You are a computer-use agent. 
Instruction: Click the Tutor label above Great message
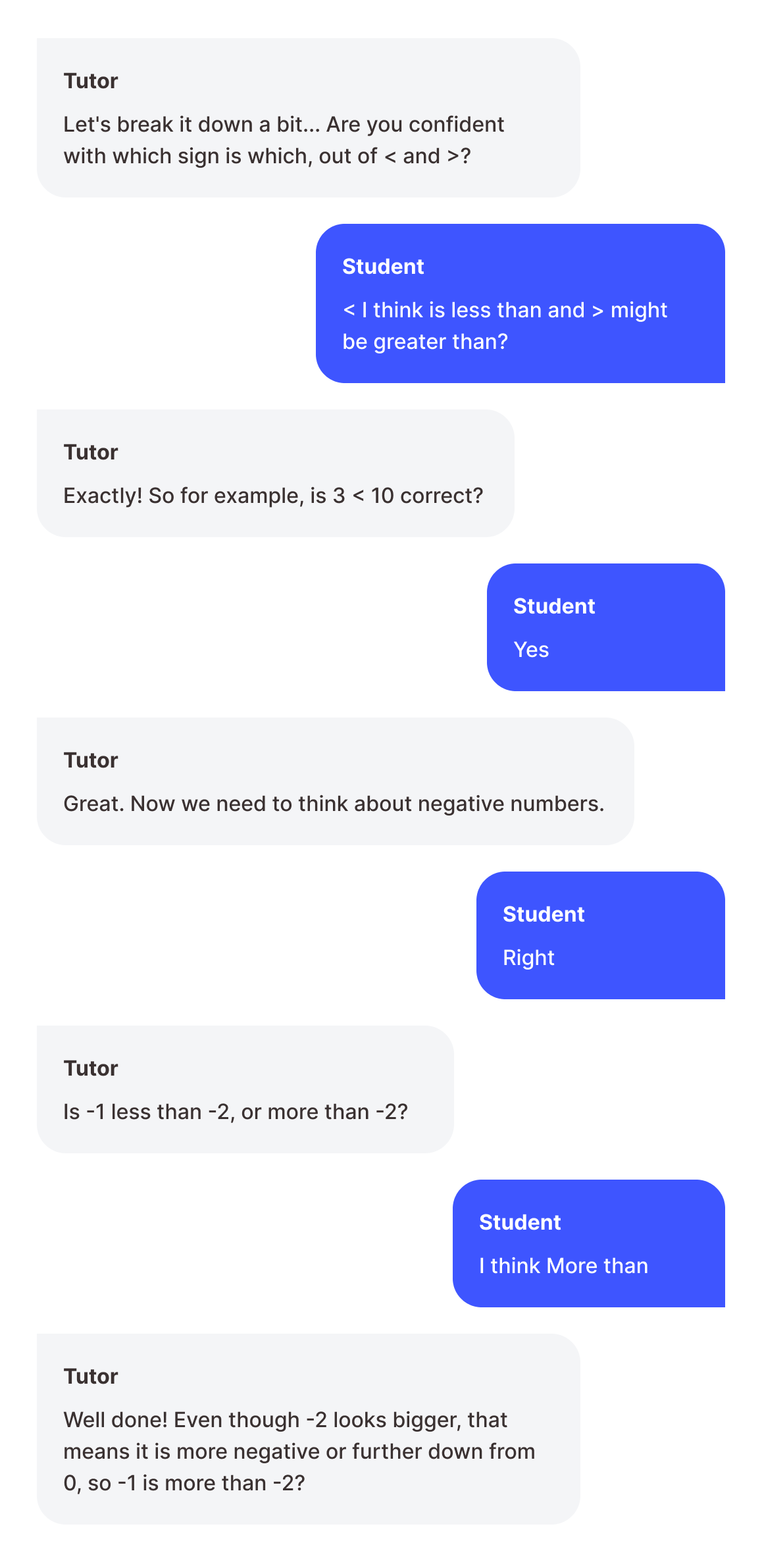91,760
